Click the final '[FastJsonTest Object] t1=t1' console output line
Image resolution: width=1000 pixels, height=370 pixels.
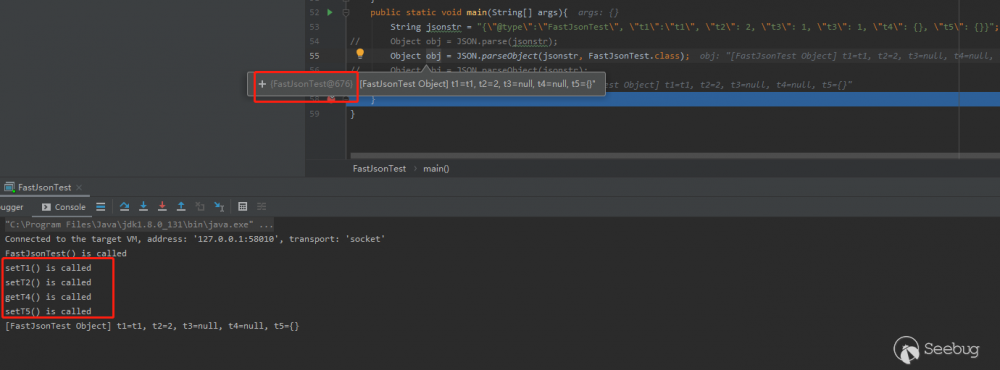(152, 326)
